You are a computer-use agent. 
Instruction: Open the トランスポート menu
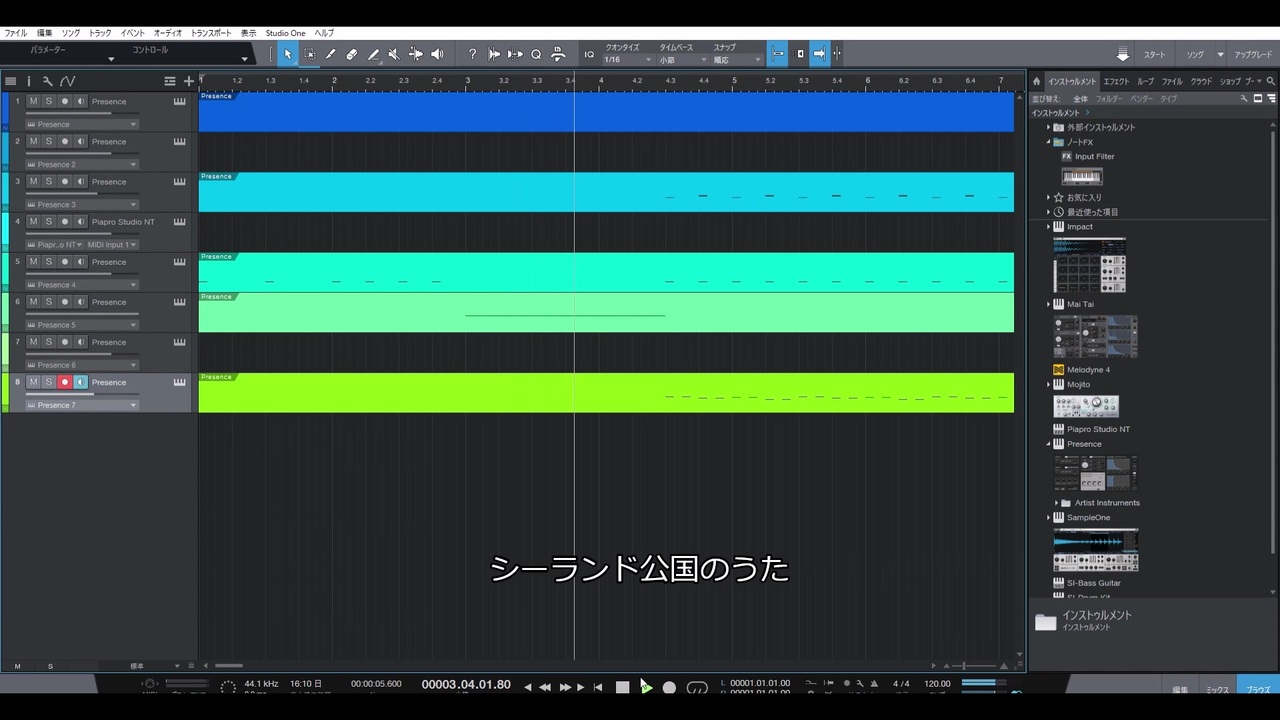click(x=211, y=33)
